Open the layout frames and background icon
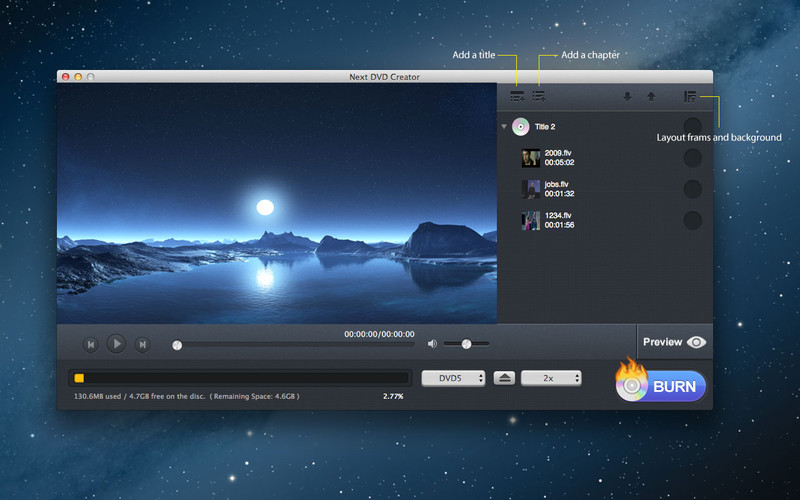Image resolution: width=800 pixels, height=500 pixels. [690, 97]
